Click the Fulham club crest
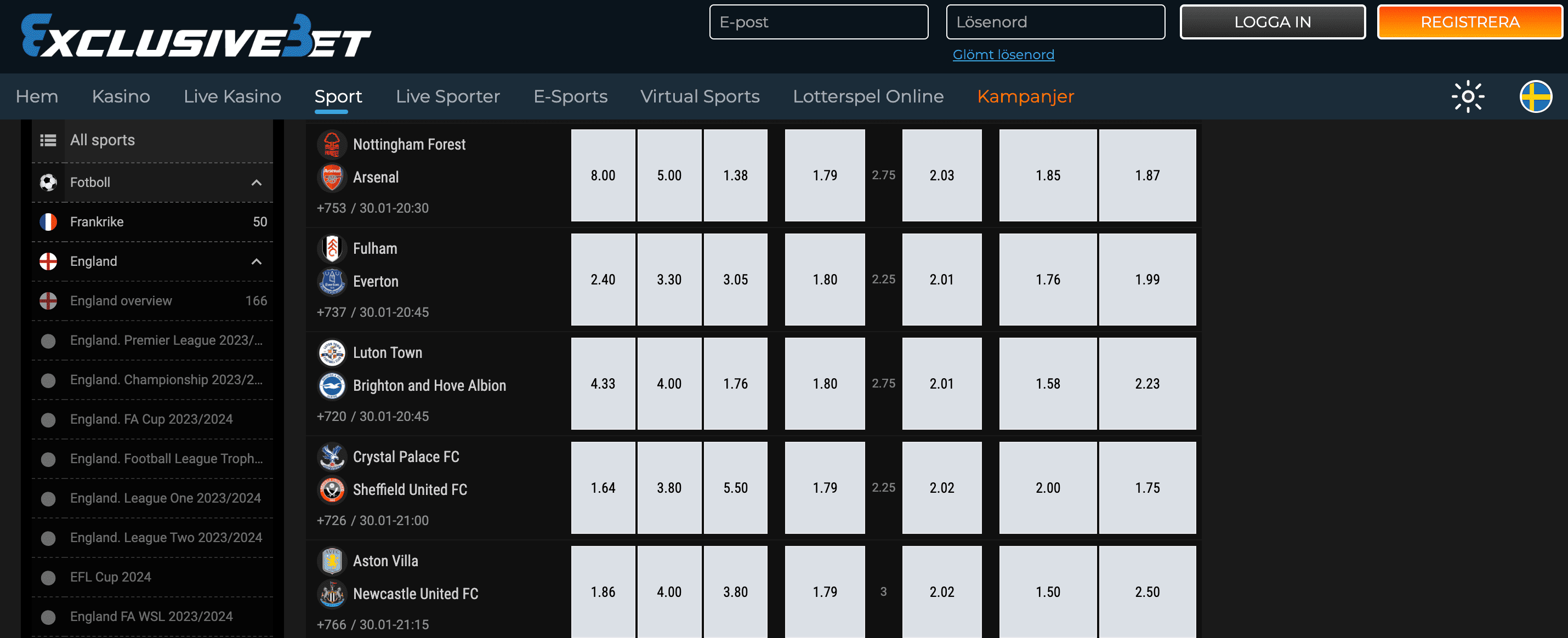 click(x=332, y=248)
